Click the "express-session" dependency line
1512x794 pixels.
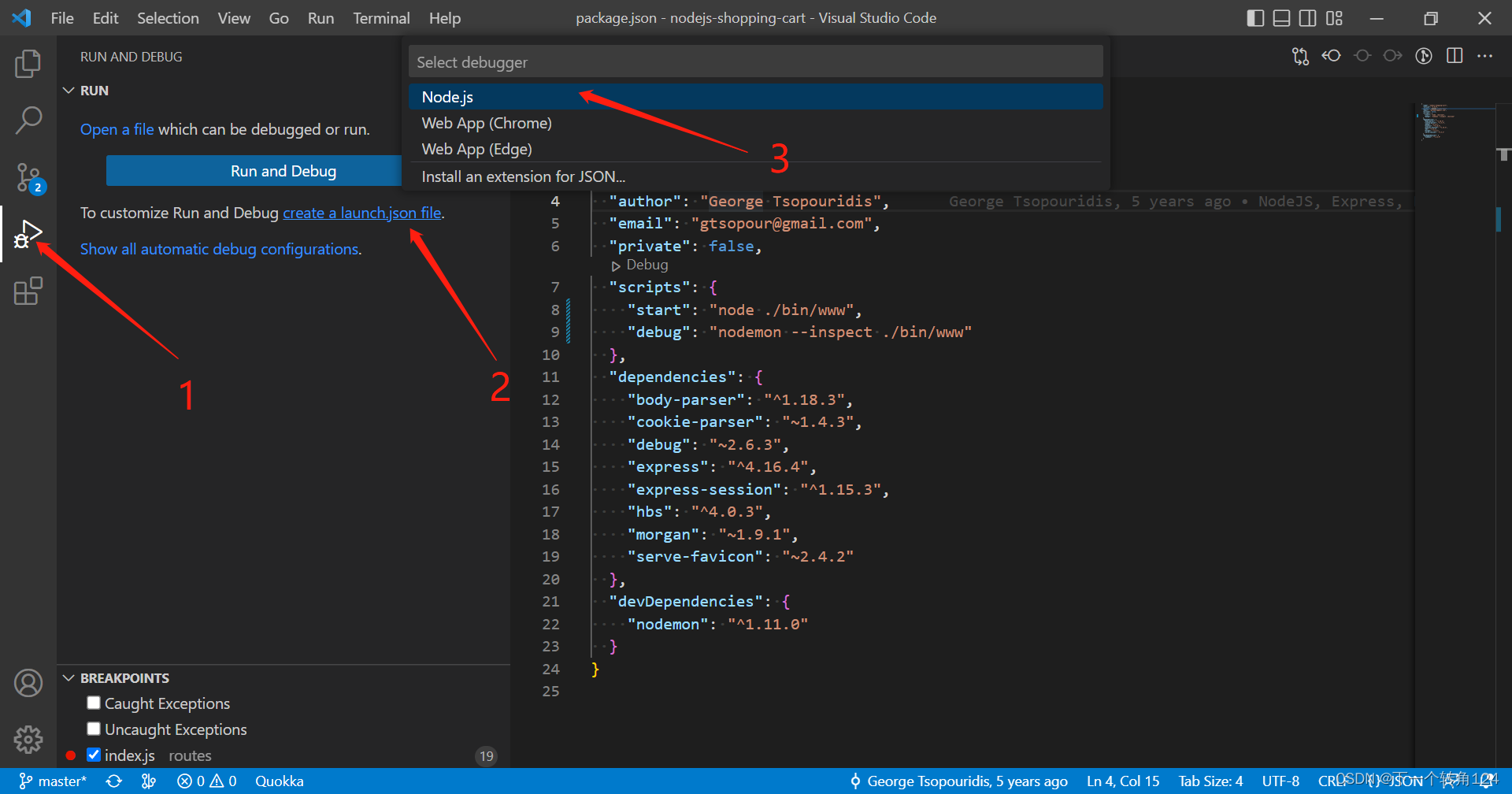pyautogui.click(x=758, y=489)
